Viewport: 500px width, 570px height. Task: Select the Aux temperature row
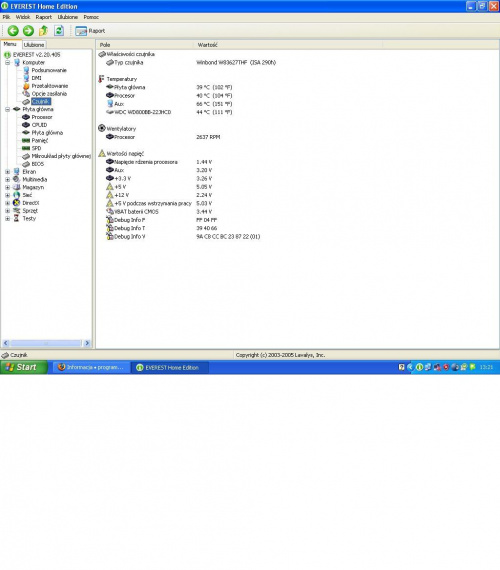[x=169, y=104]
